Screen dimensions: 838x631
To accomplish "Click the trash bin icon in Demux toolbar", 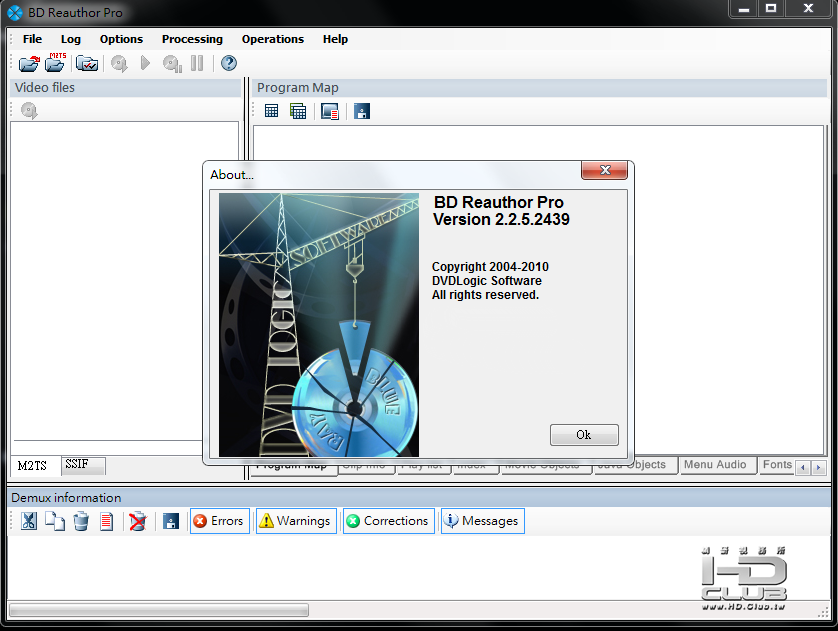I will click(81, 521).
